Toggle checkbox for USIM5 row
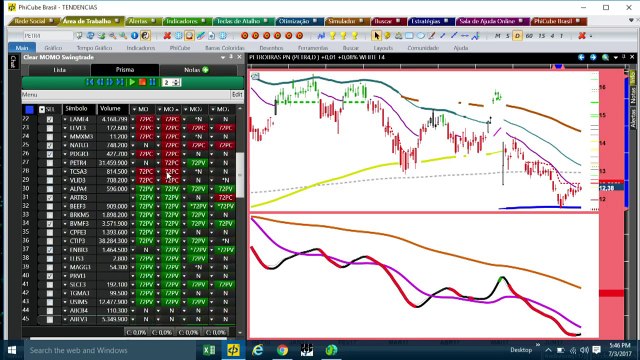640x360 pixels. click(x=50, y=302)
